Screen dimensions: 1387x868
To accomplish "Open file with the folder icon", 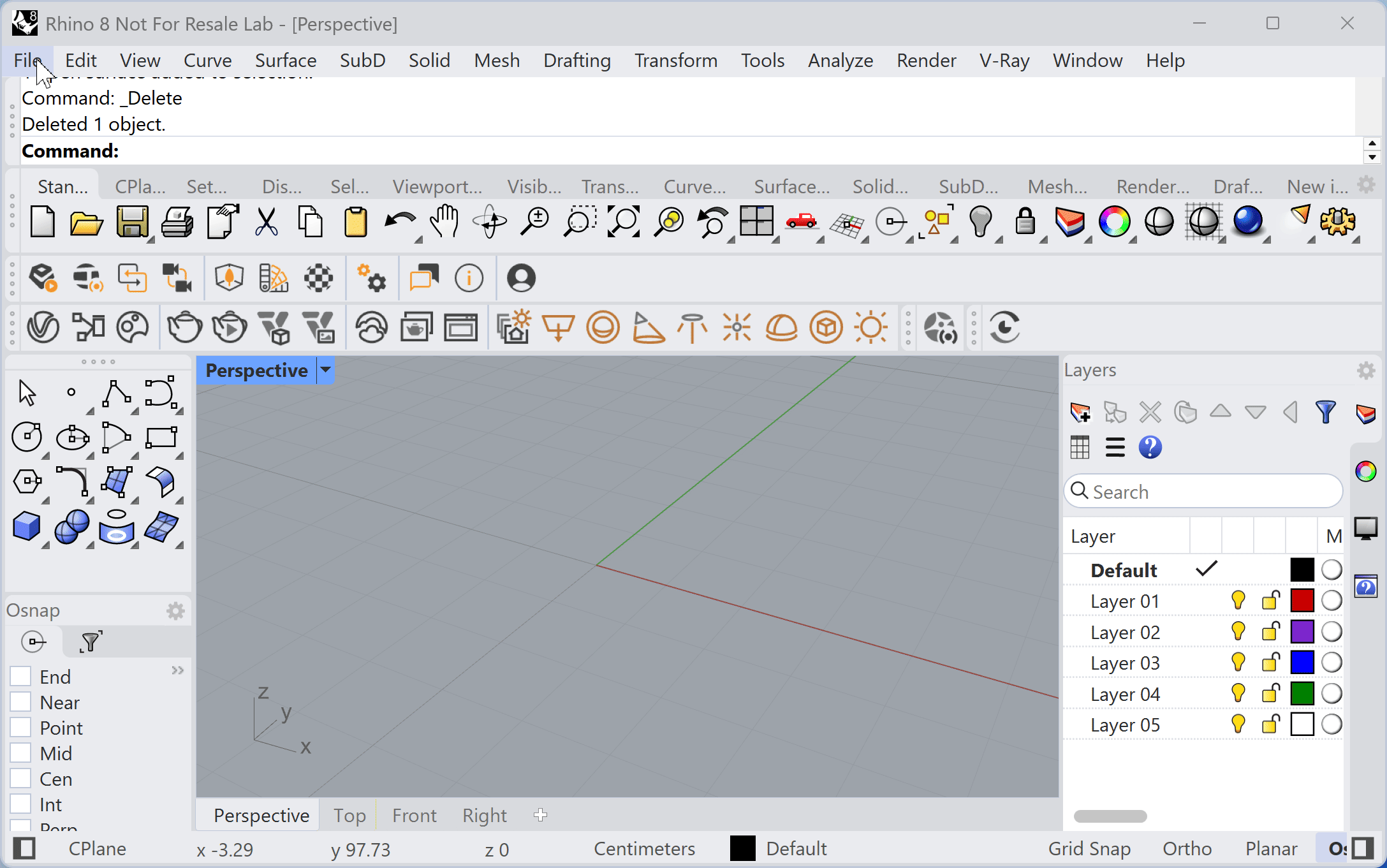I will click(86, 223).
